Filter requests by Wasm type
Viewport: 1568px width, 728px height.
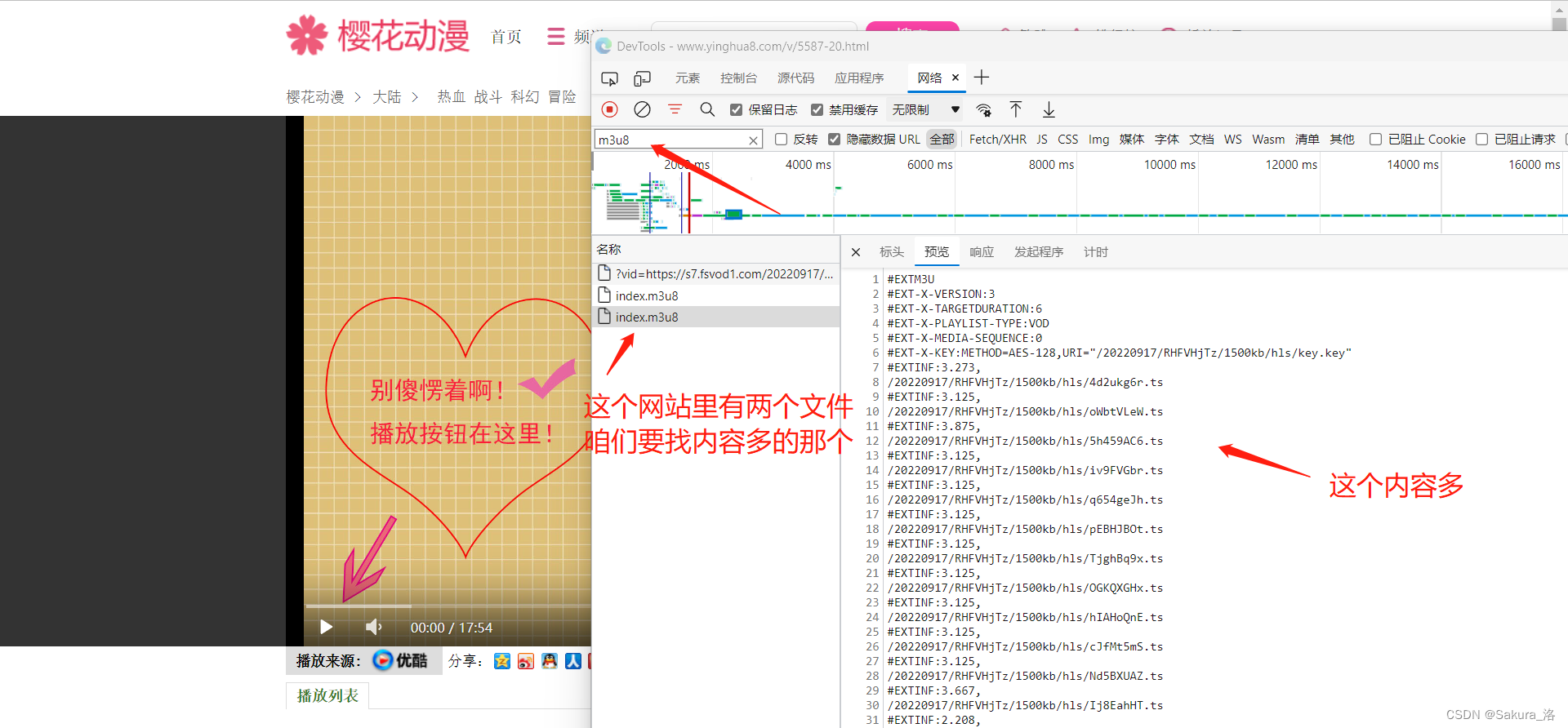tap(1268, 140)
